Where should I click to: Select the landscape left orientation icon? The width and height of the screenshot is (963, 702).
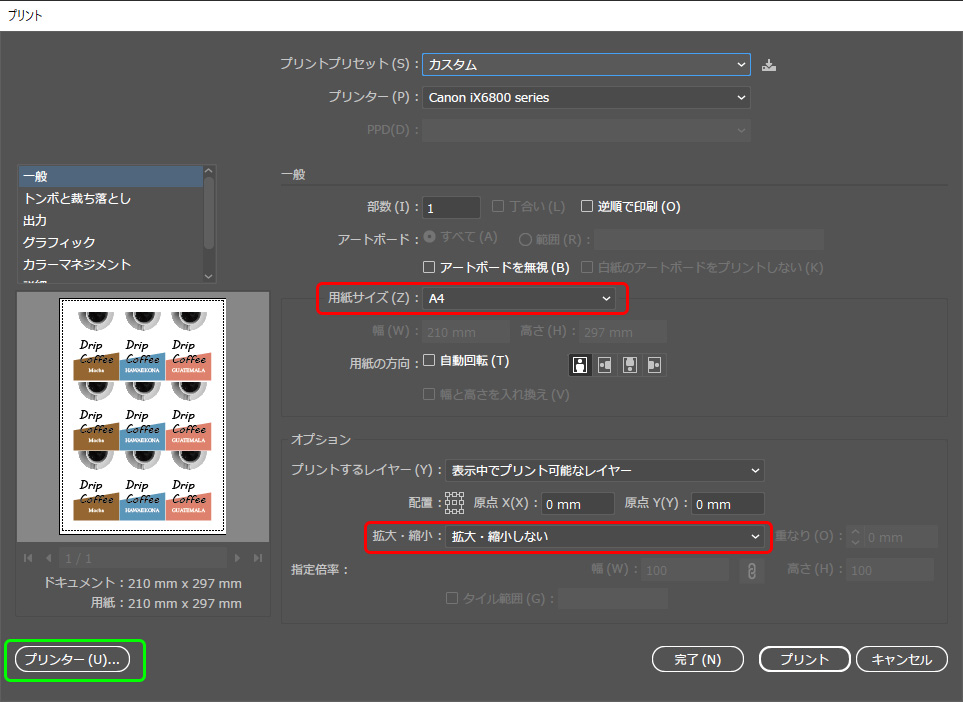(605, 365)
